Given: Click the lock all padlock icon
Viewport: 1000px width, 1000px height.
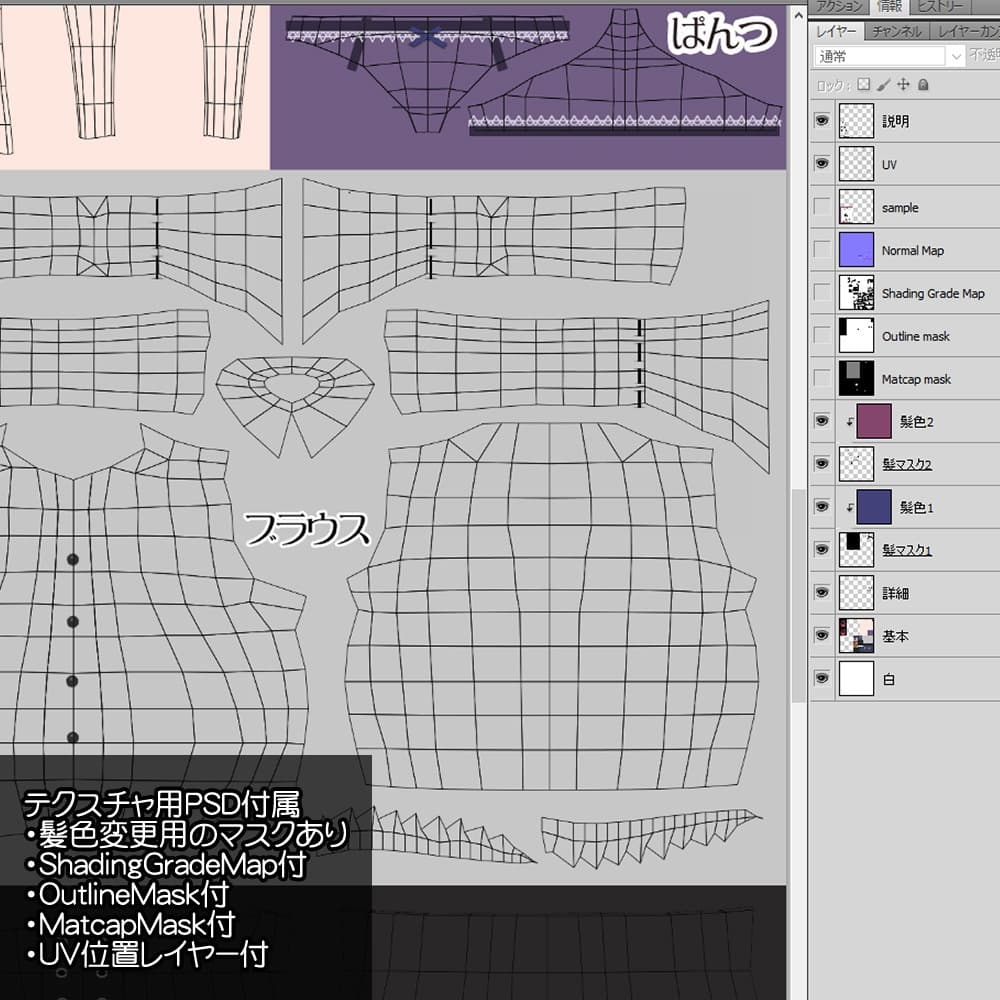Looking at the screenshot, I should (923, 85).
